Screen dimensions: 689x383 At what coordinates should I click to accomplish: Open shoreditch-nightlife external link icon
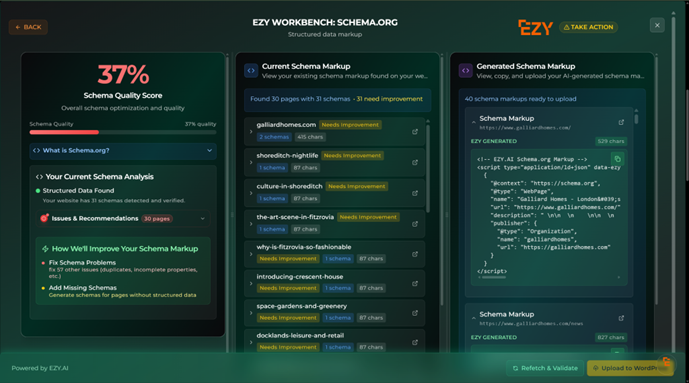click(x=415, y=162)
